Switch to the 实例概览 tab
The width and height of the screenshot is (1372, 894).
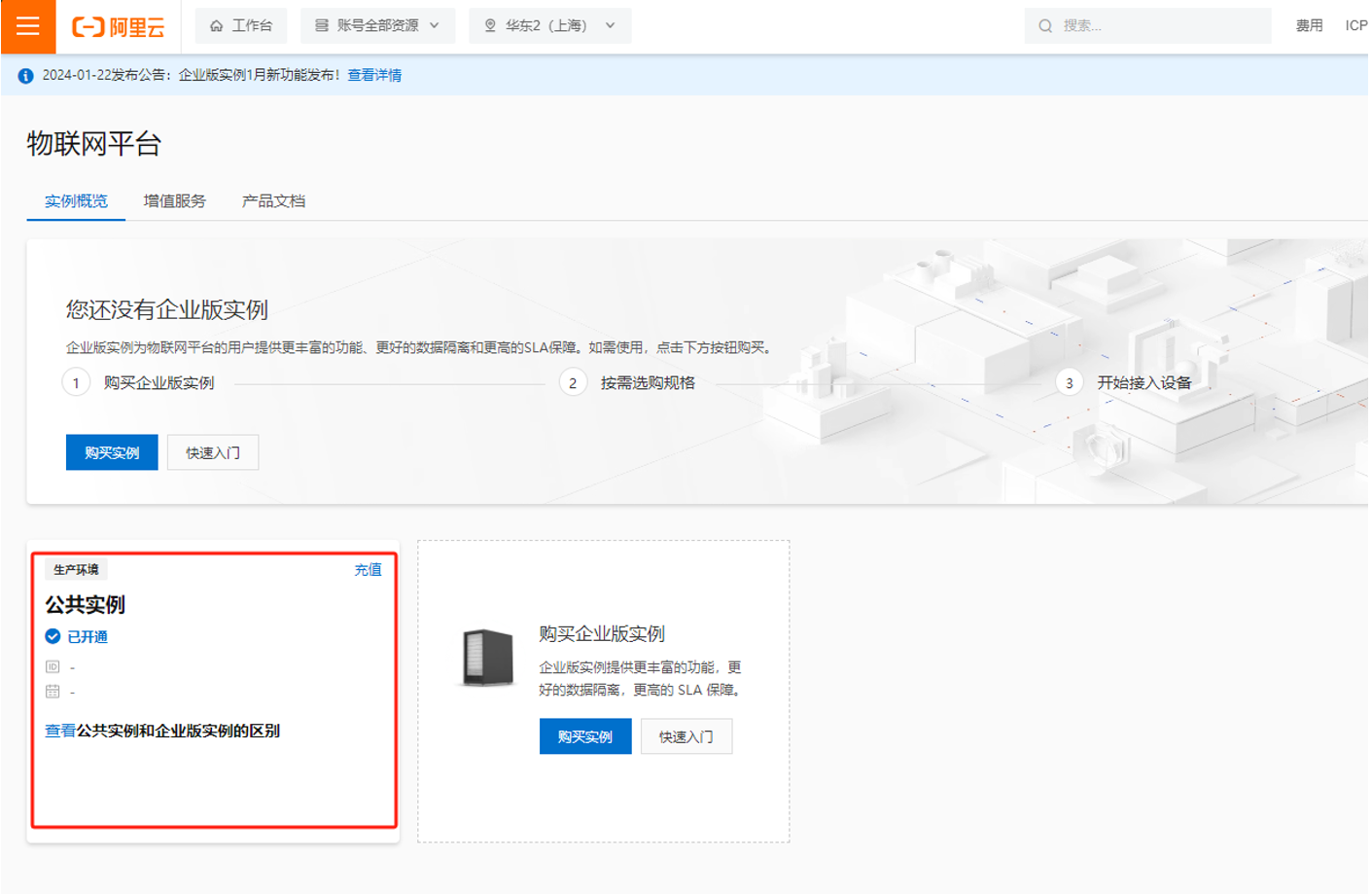point(76,201)
